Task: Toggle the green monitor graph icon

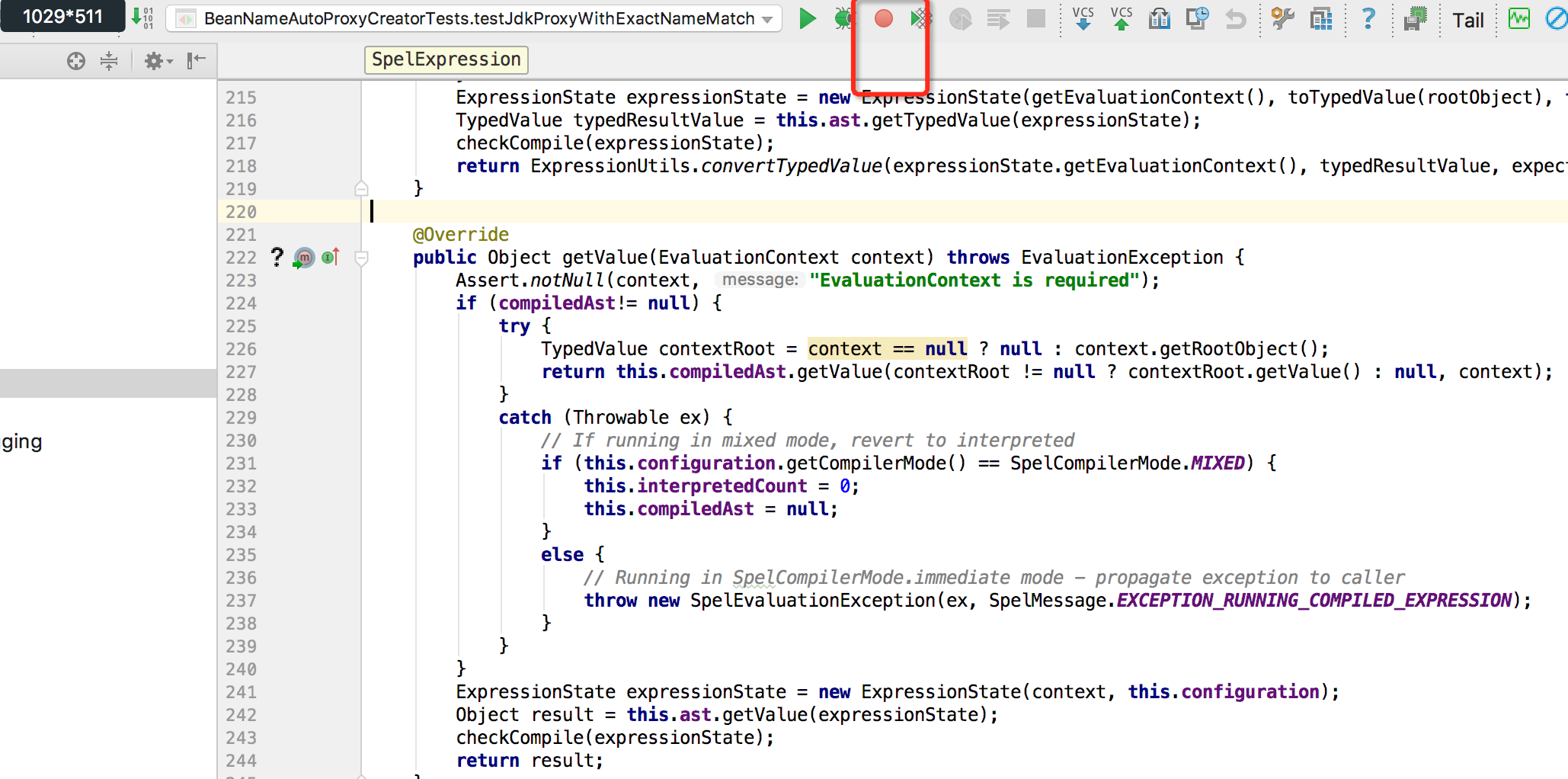Action: pos(1518,18)
